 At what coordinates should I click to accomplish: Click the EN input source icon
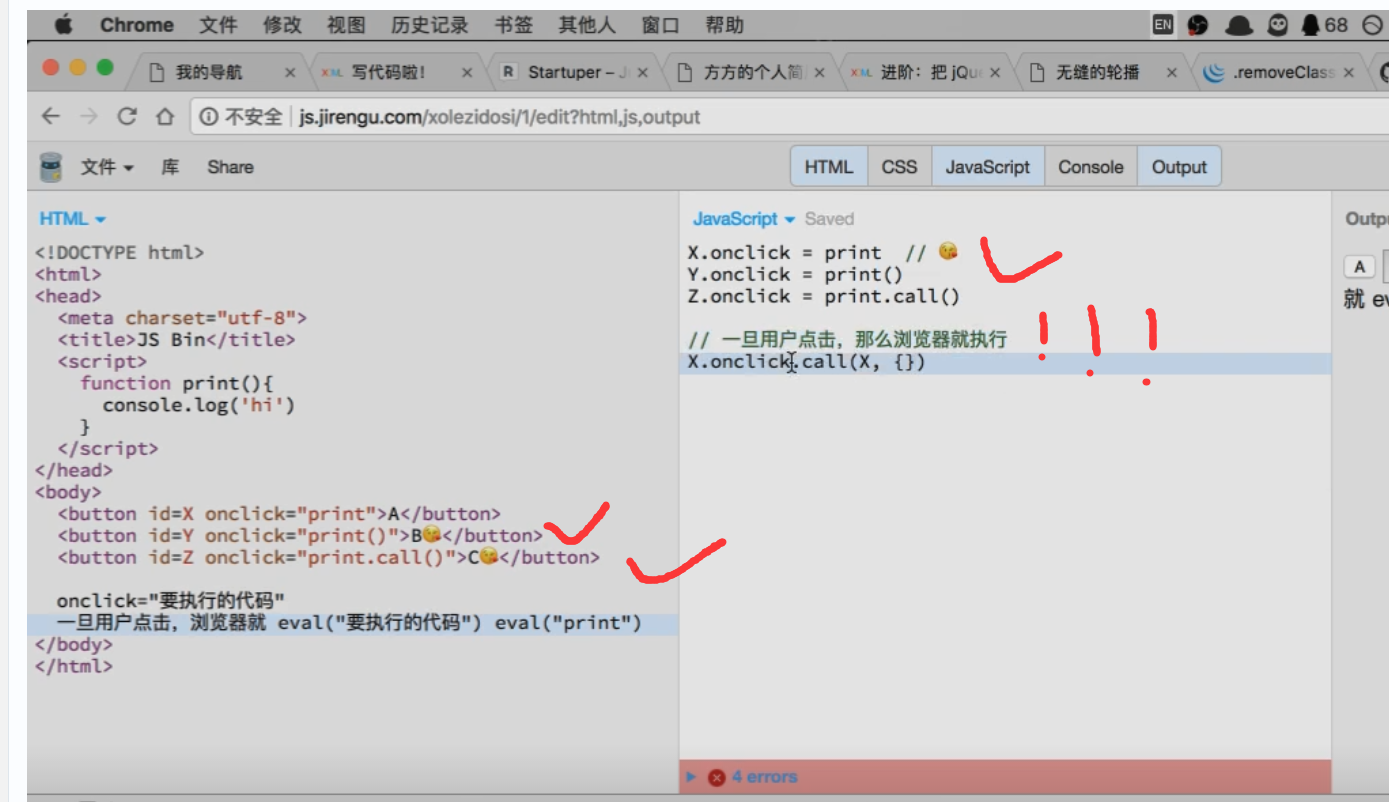[x=1162, y=25]
